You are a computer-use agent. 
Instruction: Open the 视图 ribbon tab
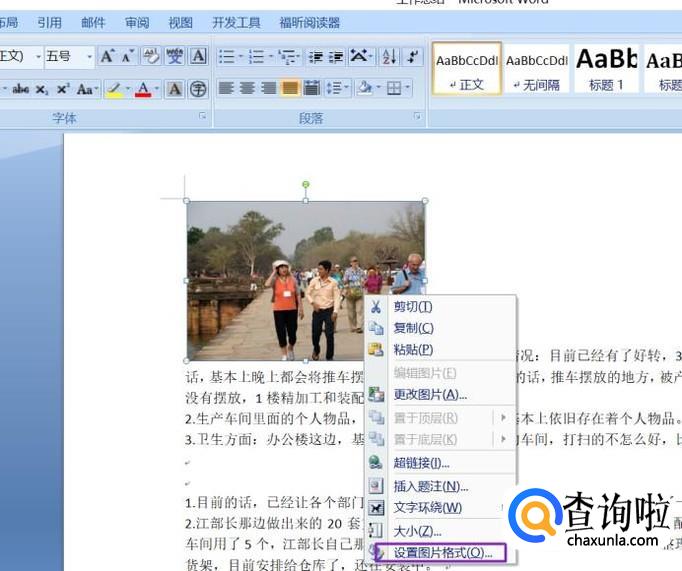click(181, 23)
